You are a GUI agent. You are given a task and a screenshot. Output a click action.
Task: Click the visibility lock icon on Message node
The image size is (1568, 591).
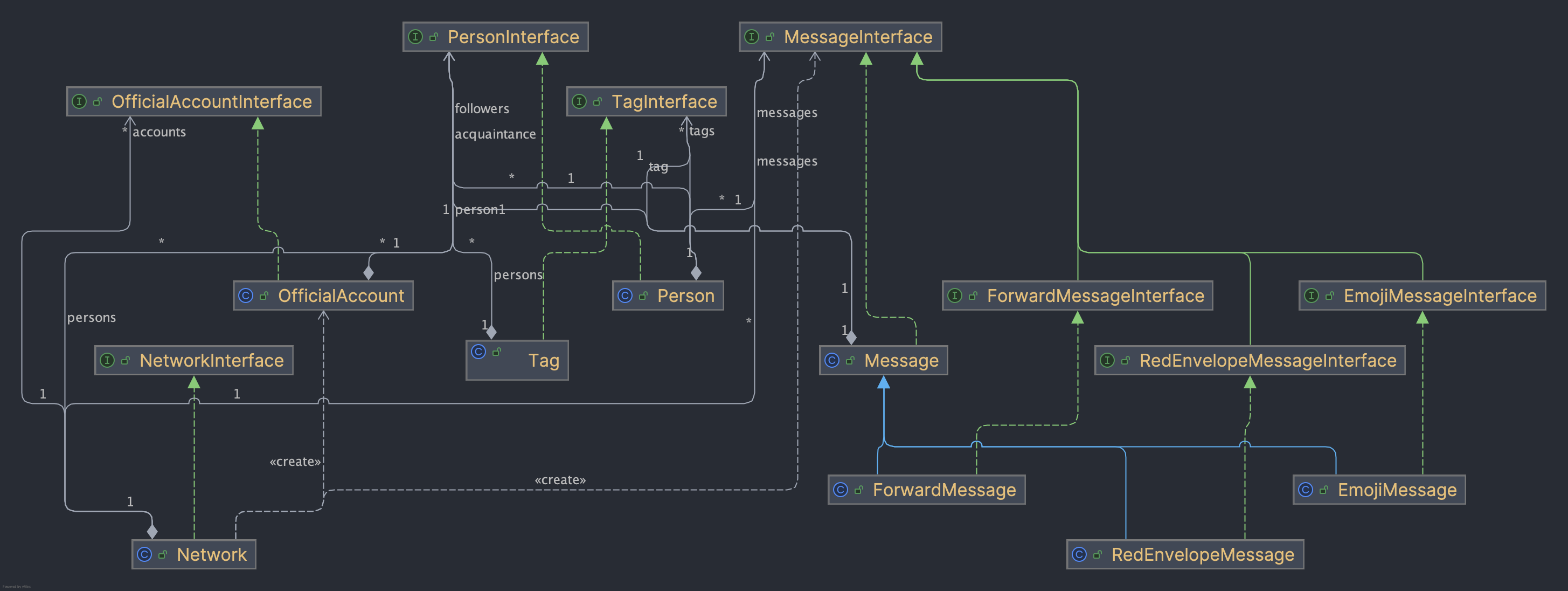(x=850, y=360)
